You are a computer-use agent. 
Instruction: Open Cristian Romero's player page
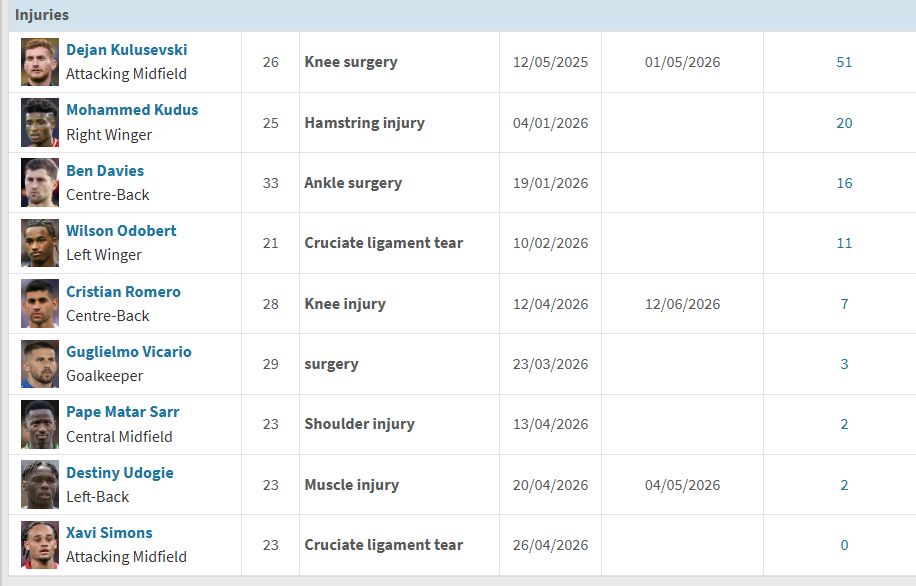coord(124,291)
